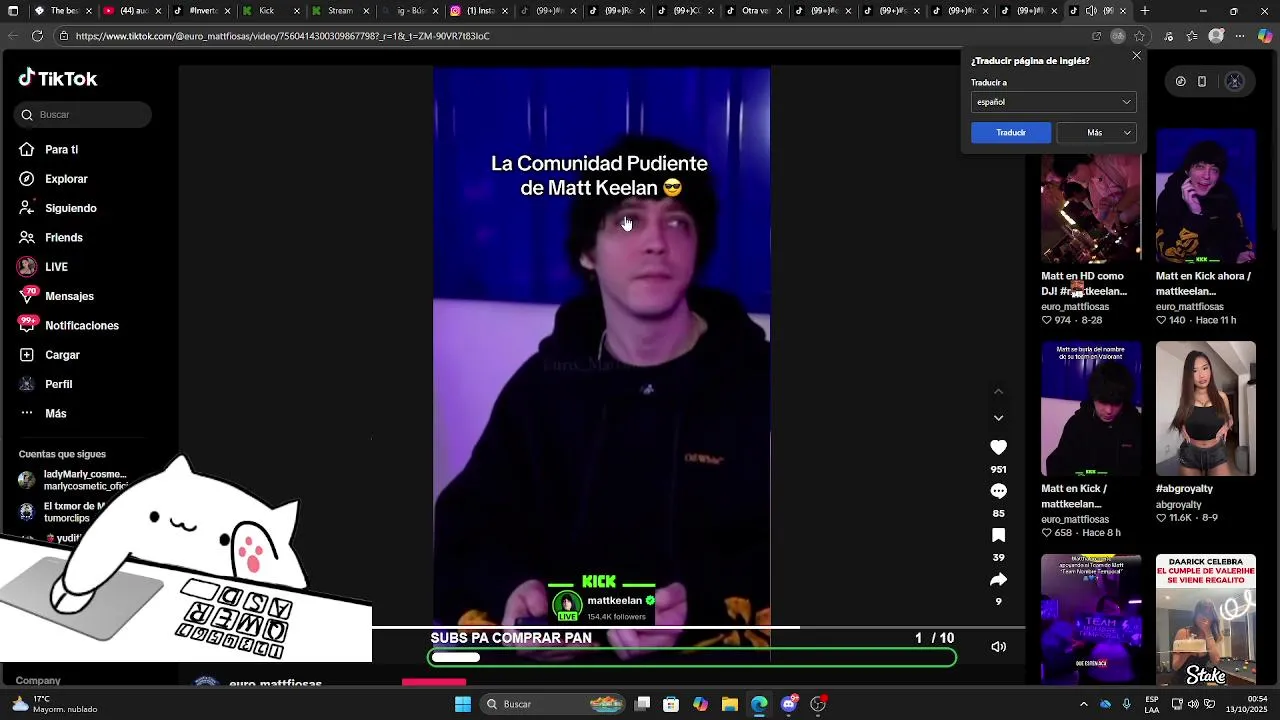Viewport: 1280px width, 720px height.
Task: Close the translate page popup
Action: point(1136,56)
